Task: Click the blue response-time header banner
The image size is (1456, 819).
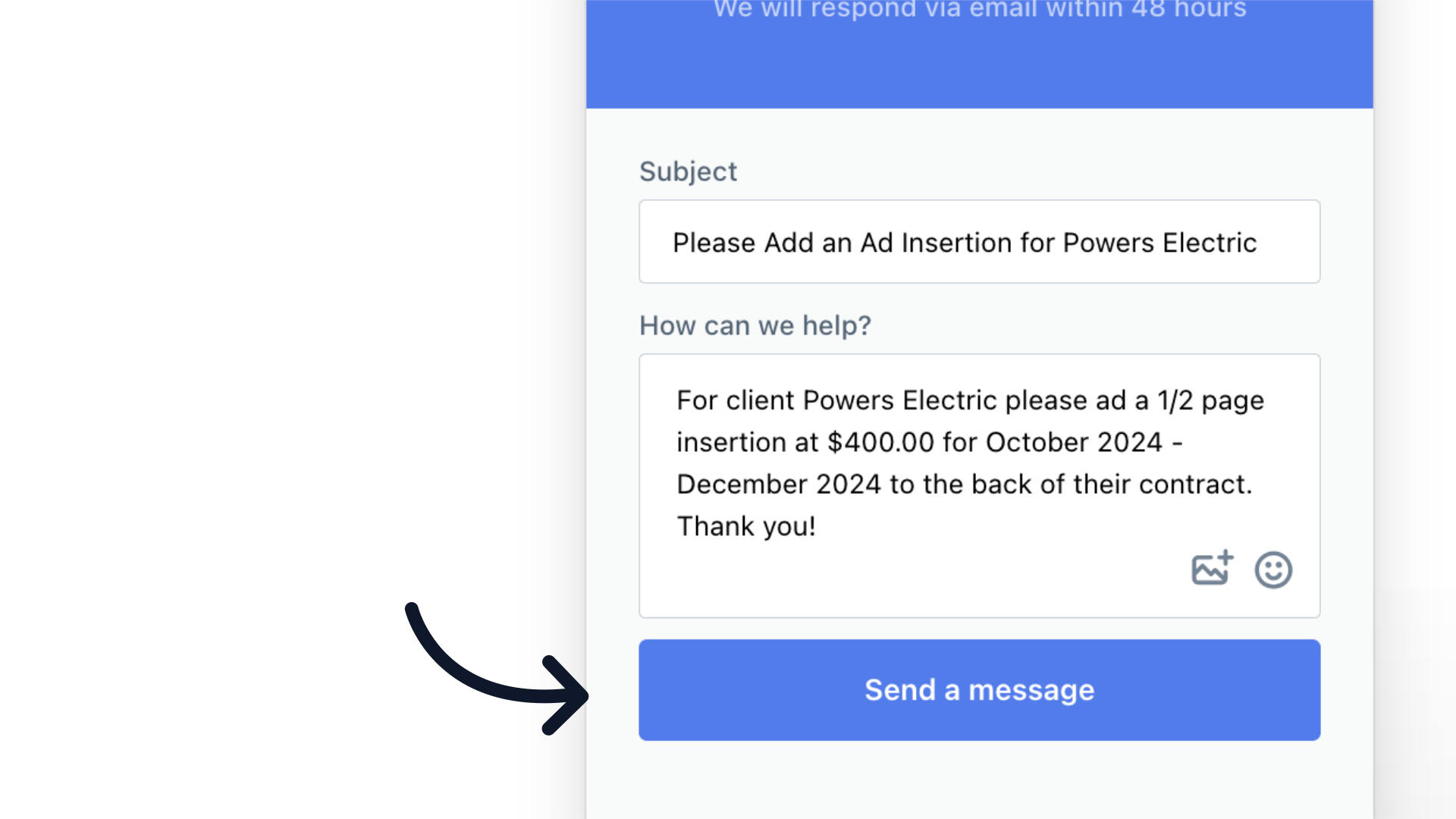Action: [979, 54]
